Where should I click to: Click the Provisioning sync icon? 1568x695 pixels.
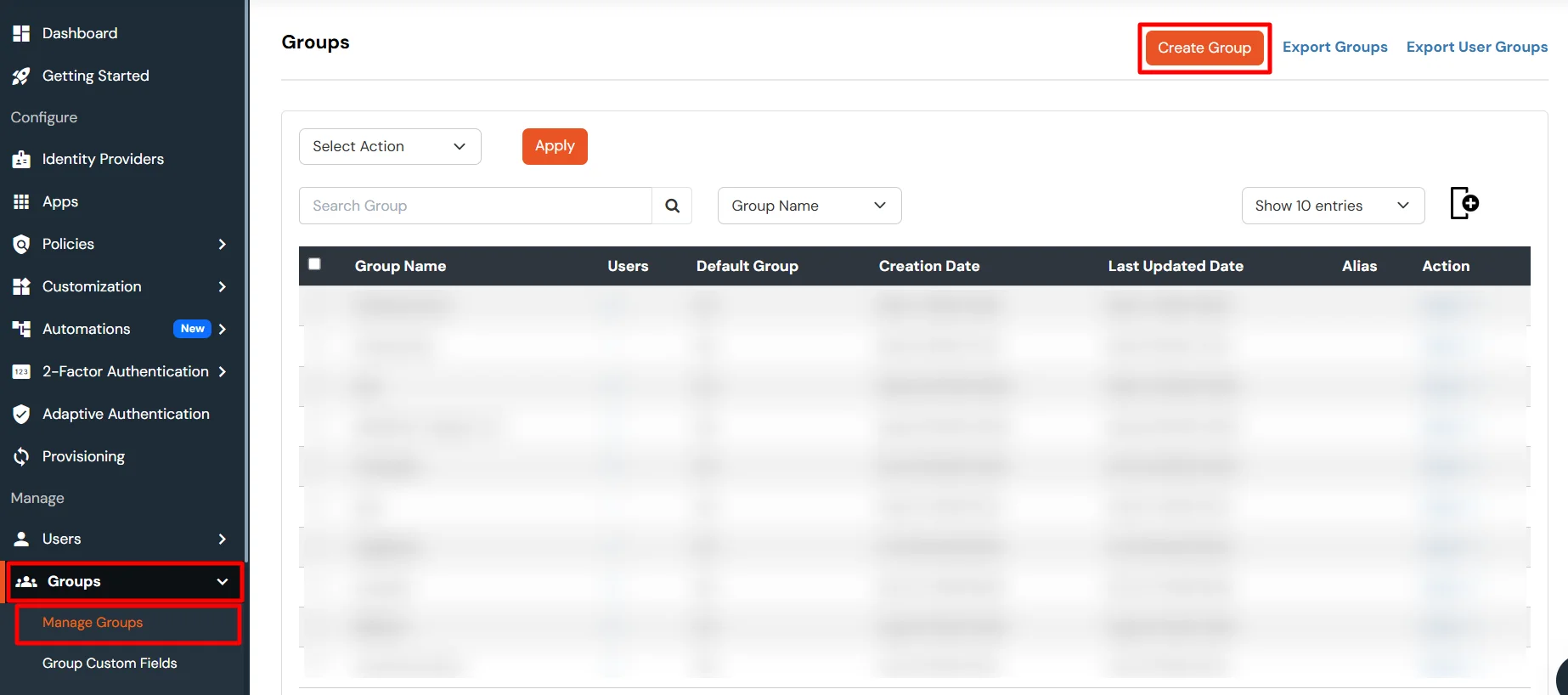click(21, 457)
